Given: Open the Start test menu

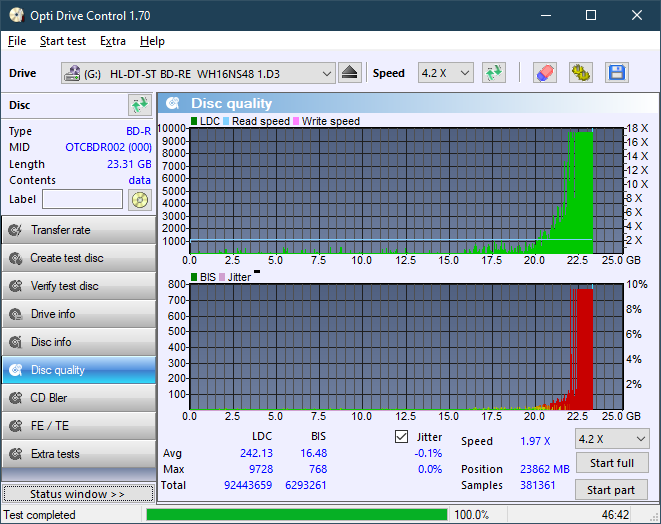Looking at the screenshot, I should pos(63,41).
